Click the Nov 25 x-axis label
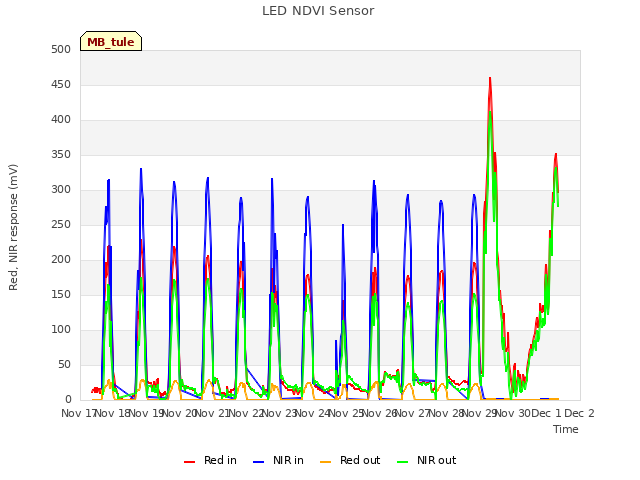Viewport: 640px width, 480px height. (347, 413)
